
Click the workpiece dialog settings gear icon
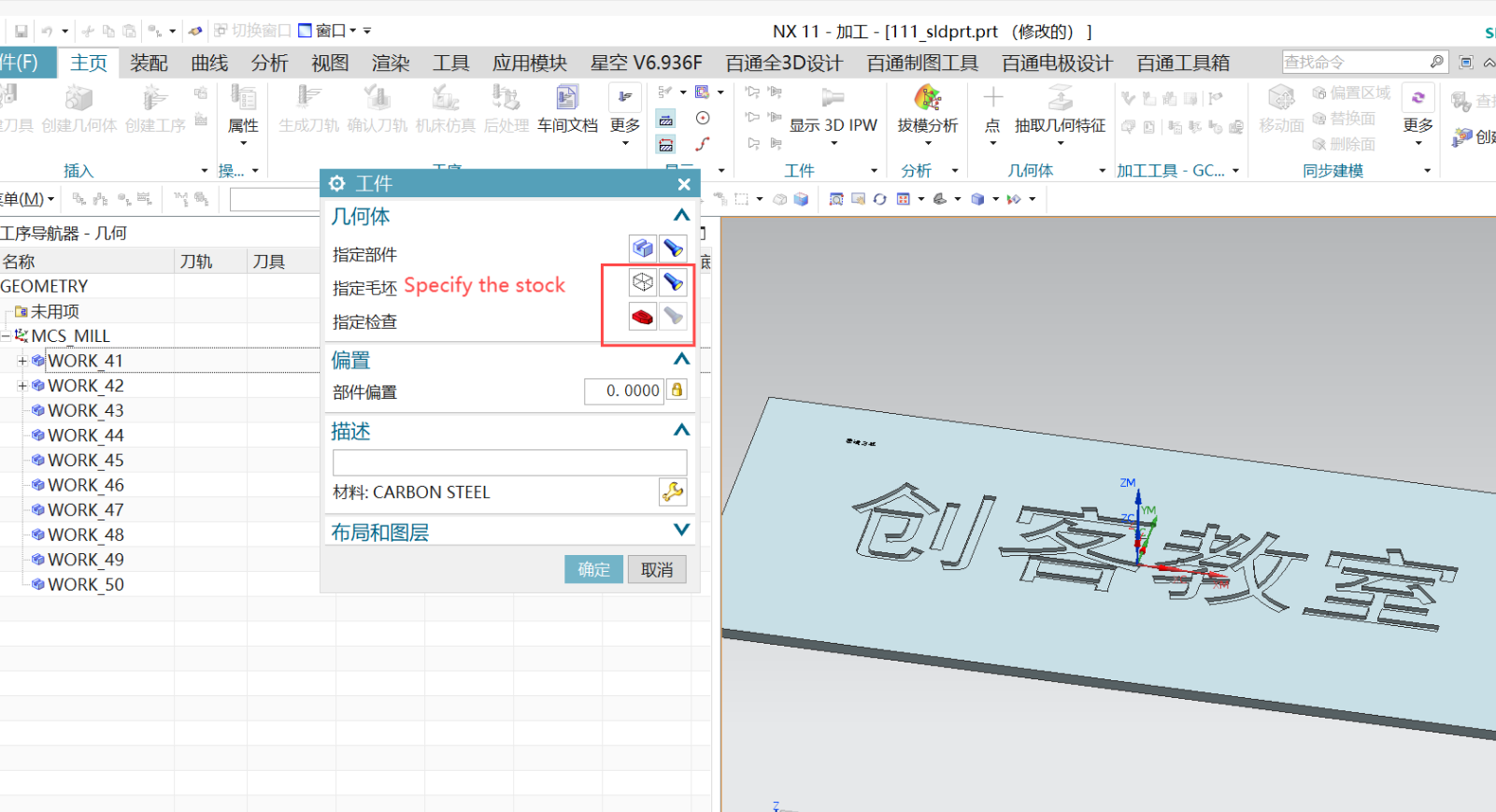(x=337, y=183)
